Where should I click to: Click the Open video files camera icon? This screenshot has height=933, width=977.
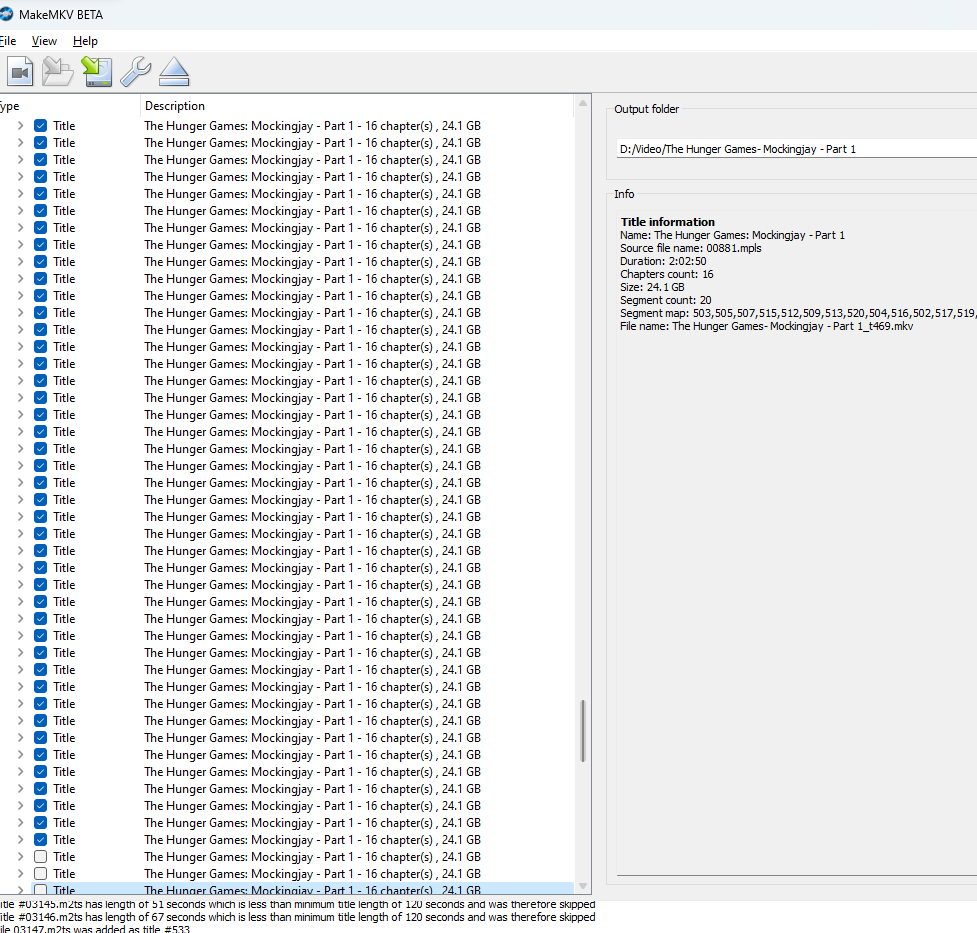[20, 72]
